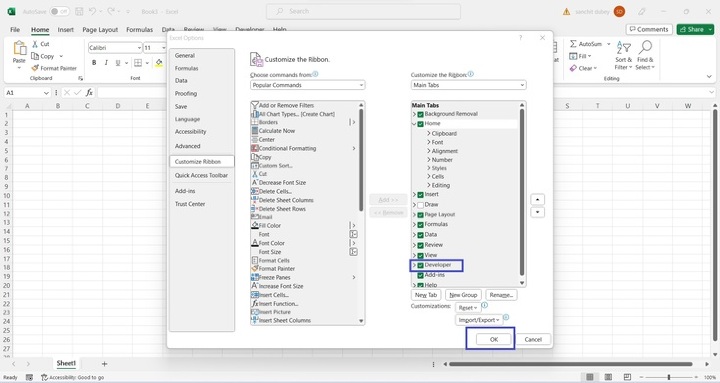Switch to Formulas ribbon tab
The height and width of the screenshot is (383, 720).
point(140,29)
